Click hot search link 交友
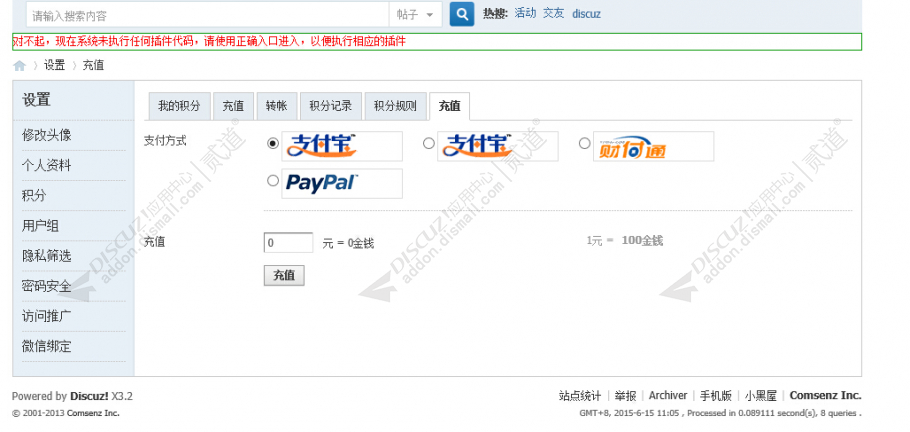Image resolution: width=910 pixels, height=432 pixels. click(x=554, y=13)
